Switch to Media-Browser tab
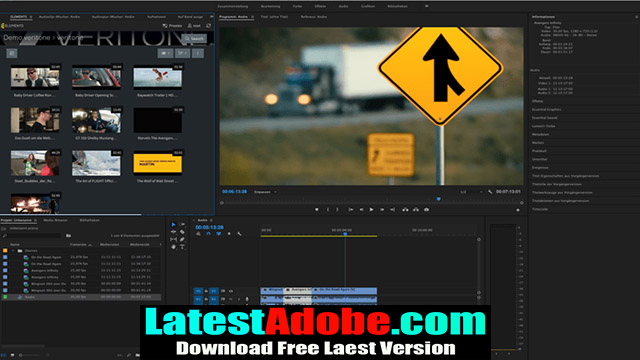The height and width of the screenshot is (360, 640). coord(56,220)
